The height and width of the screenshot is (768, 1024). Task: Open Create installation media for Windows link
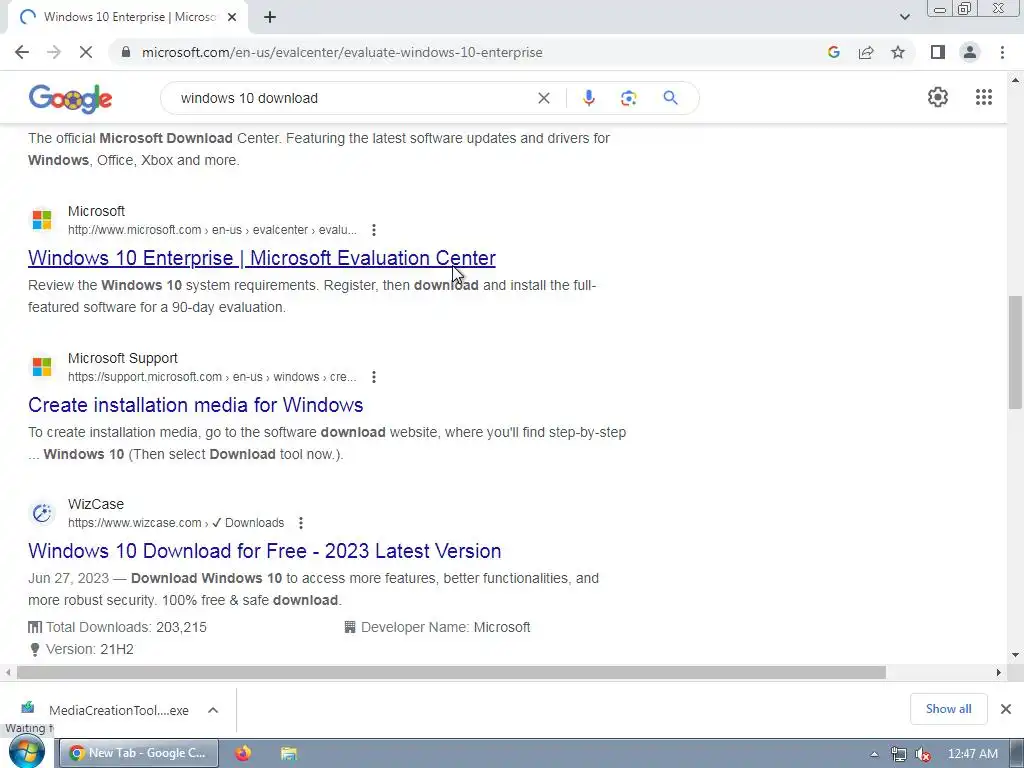point(195,405)
